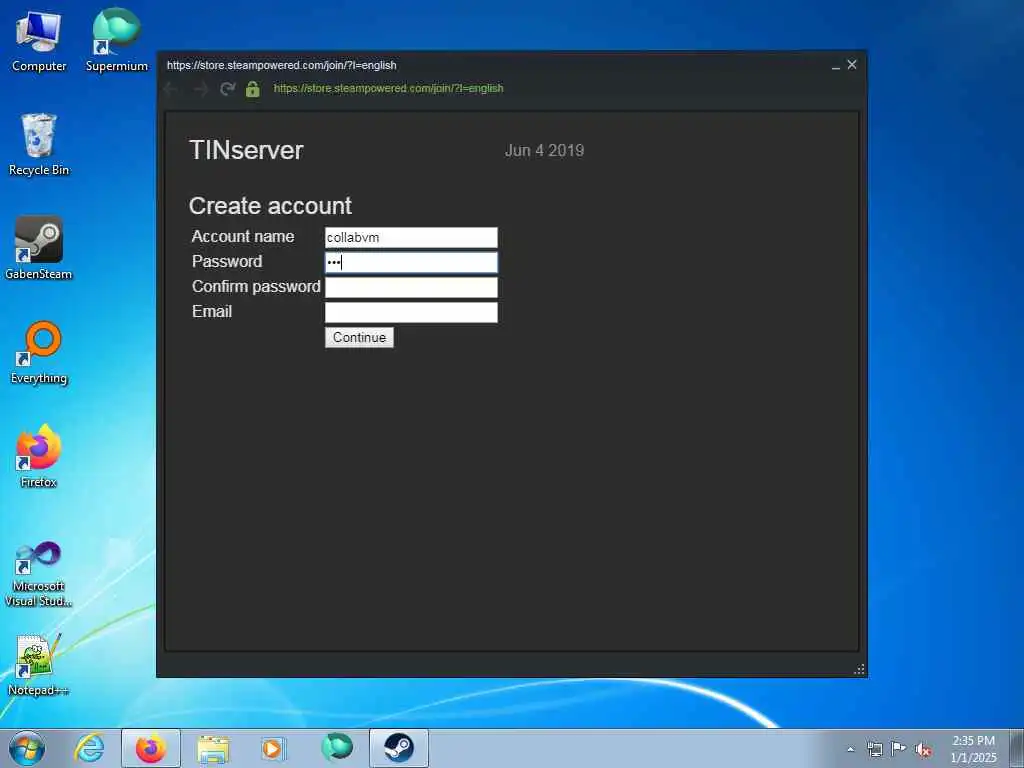Click the back arrow in Steam browser

pos(171,89)
